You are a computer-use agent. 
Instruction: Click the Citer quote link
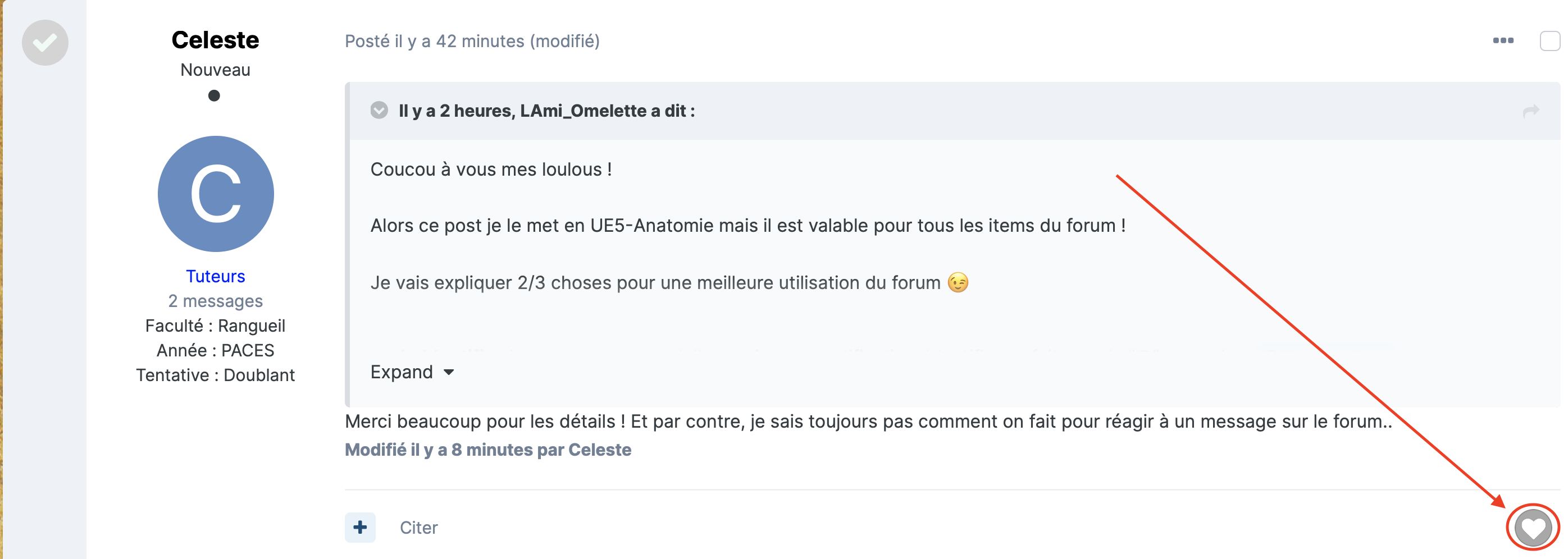pos(418,528)
